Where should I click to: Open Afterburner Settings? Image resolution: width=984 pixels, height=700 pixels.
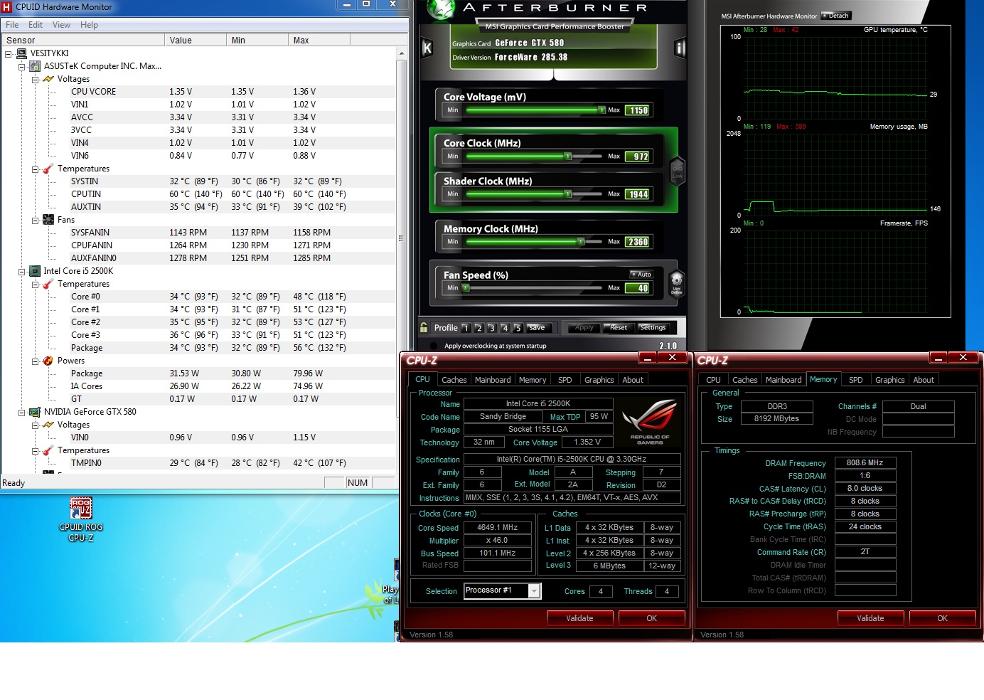(652, 328)
